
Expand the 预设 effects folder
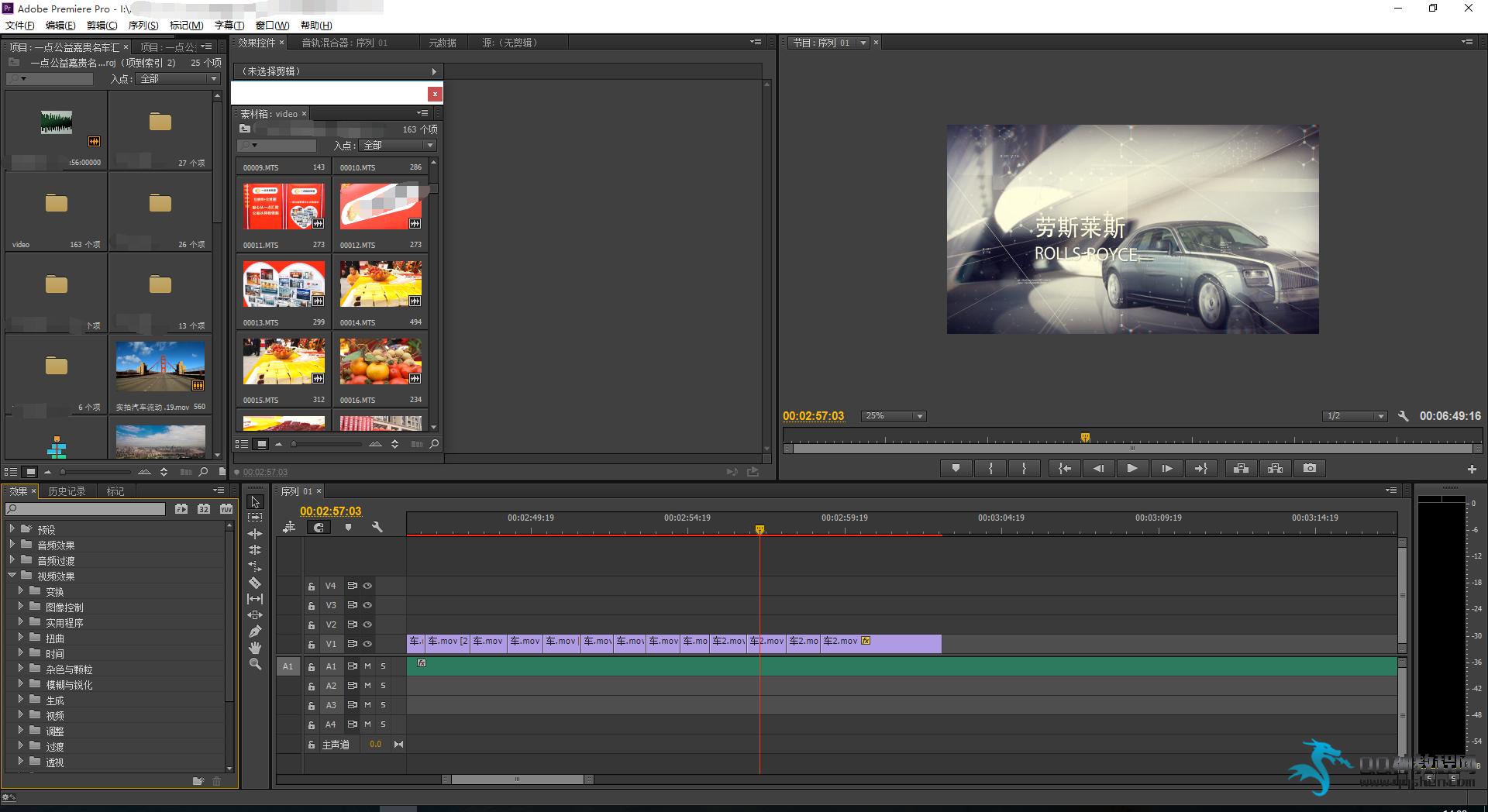12,529
